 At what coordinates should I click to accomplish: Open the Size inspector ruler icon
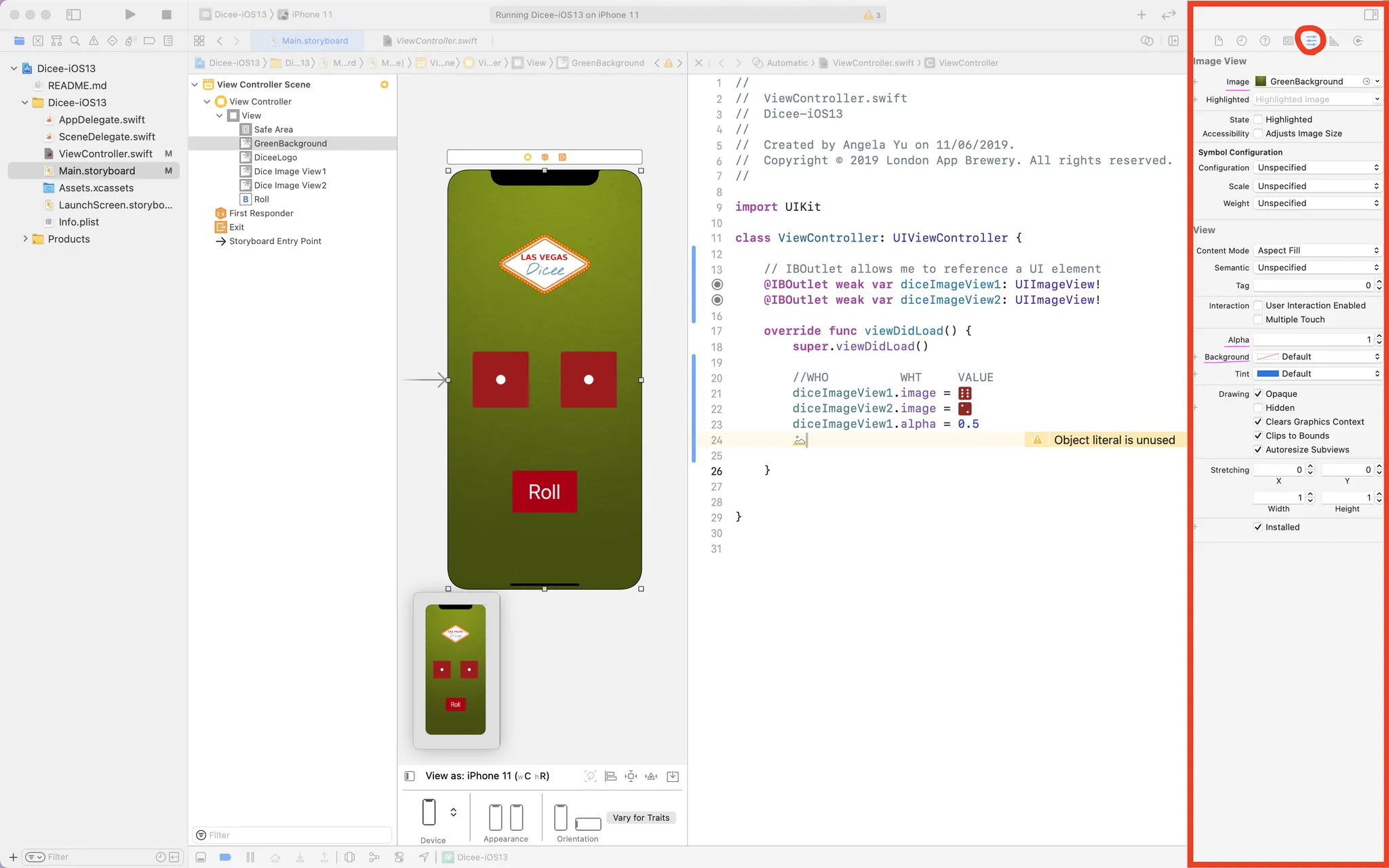coord(1334,41)
